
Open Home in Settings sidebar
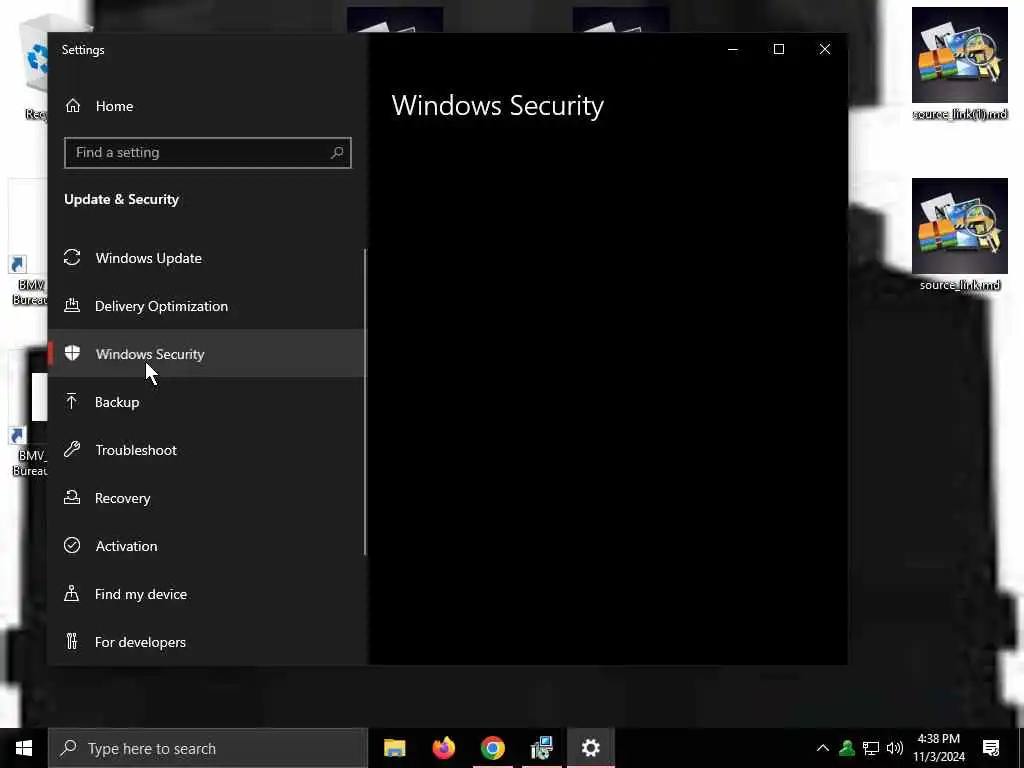206,106
